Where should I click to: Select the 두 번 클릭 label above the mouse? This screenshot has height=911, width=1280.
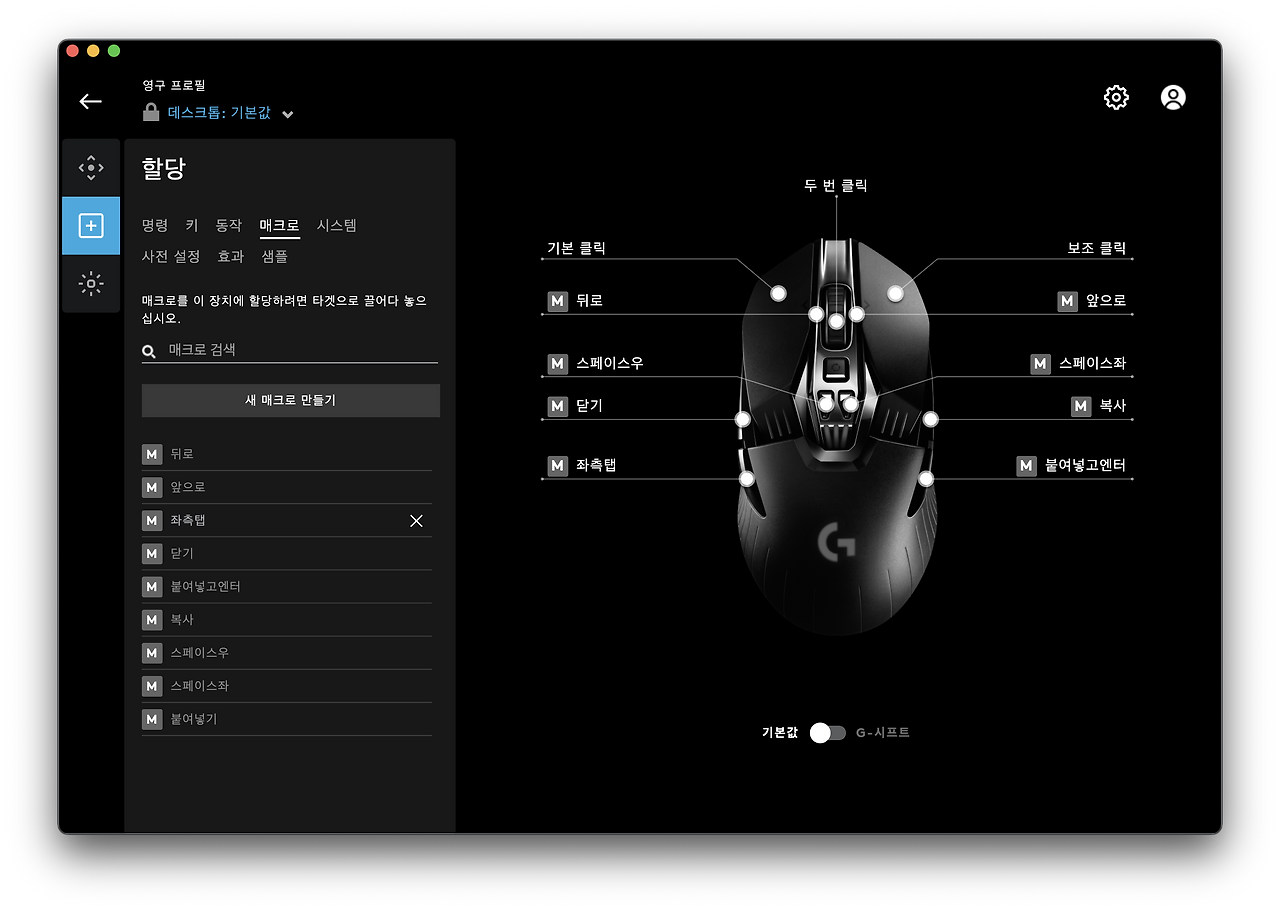click(836, 186)
